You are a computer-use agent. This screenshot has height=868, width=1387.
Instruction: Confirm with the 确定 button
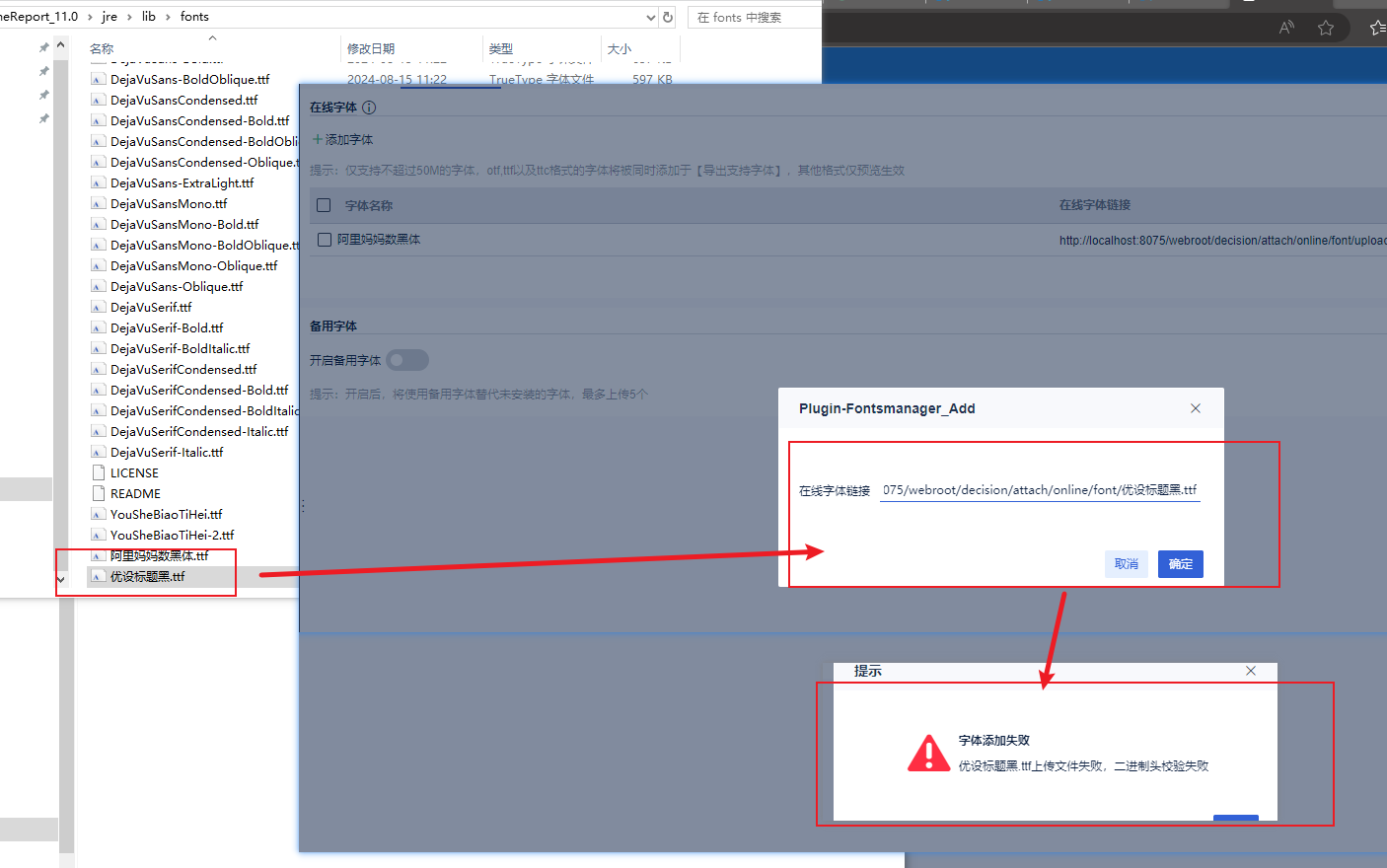[x=1181, y=564]
